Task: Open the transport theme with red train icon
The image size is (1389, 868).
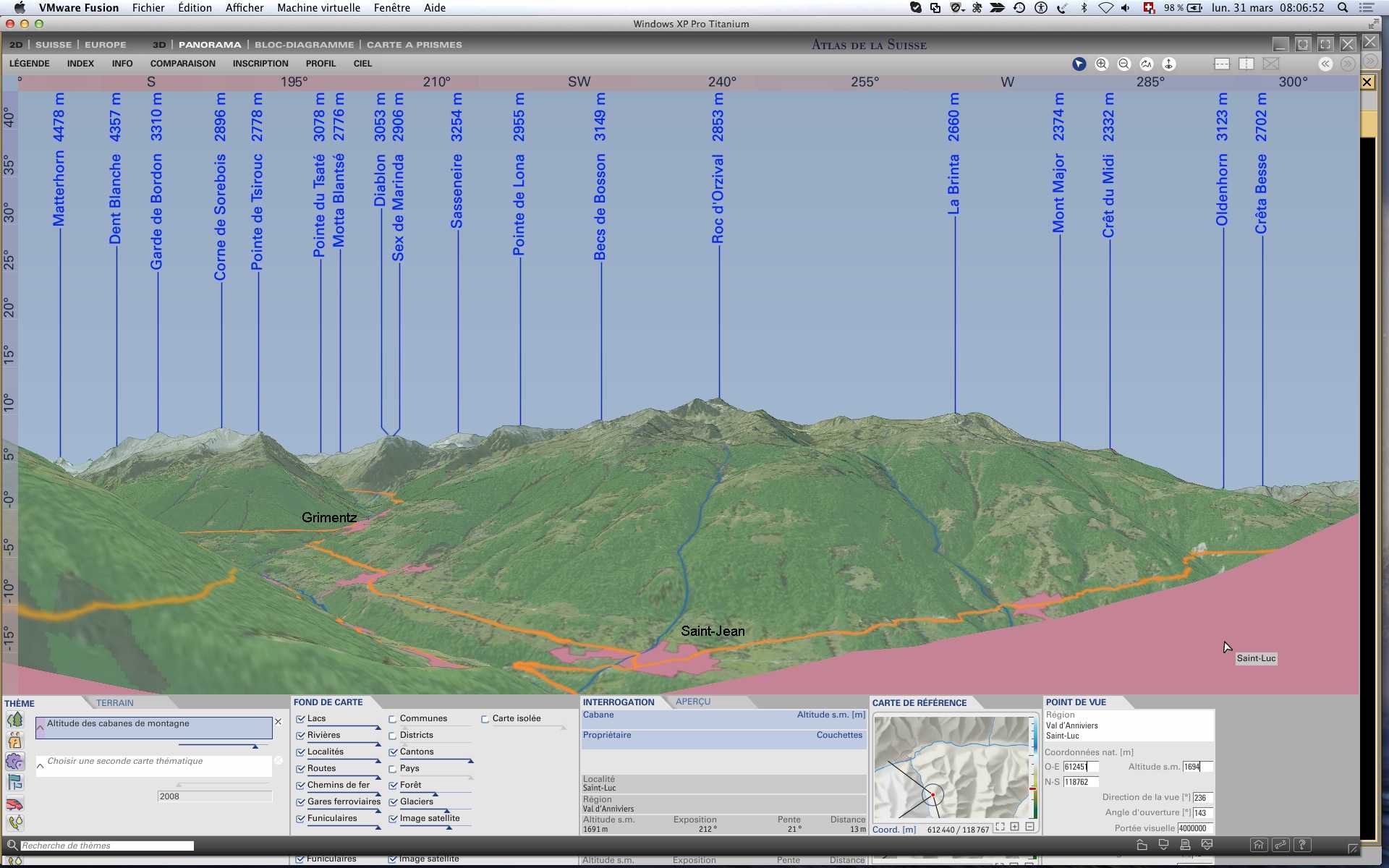Action: click(x=14, y=804)
